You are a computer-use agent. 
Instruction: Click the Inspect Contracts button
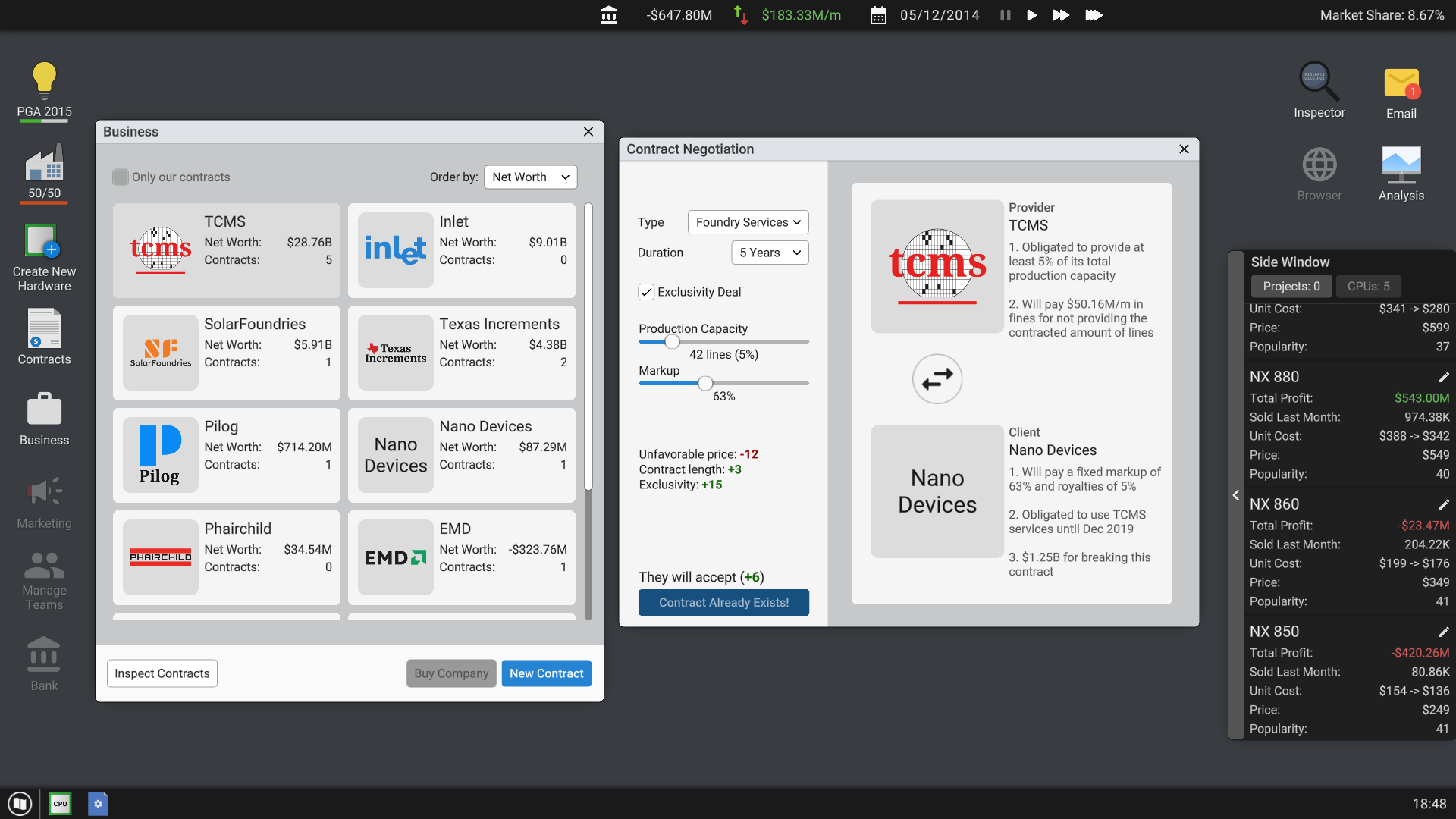pos(162,673)
